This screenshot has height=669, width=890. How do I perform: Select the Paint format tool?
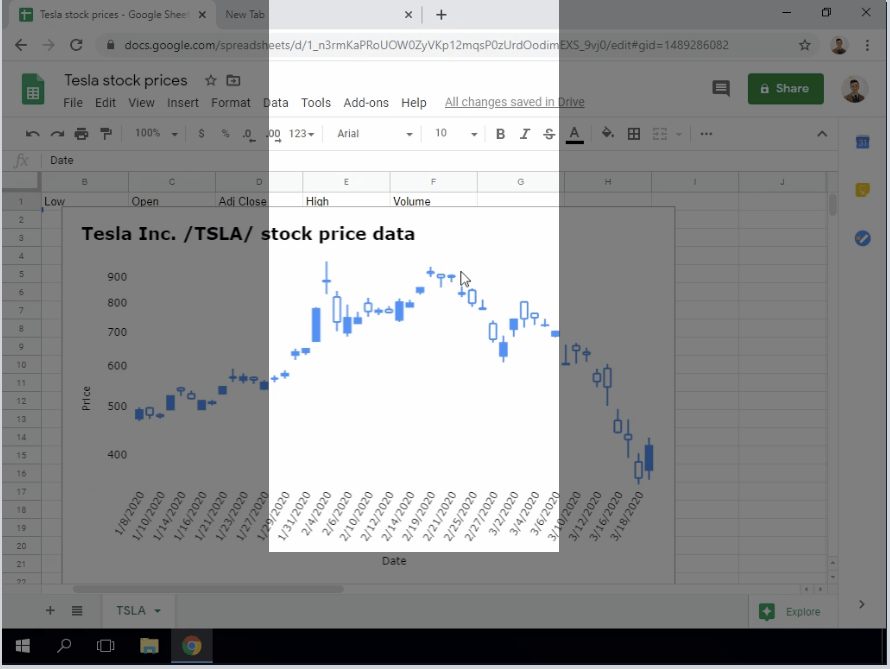click(x=105, y=133)
